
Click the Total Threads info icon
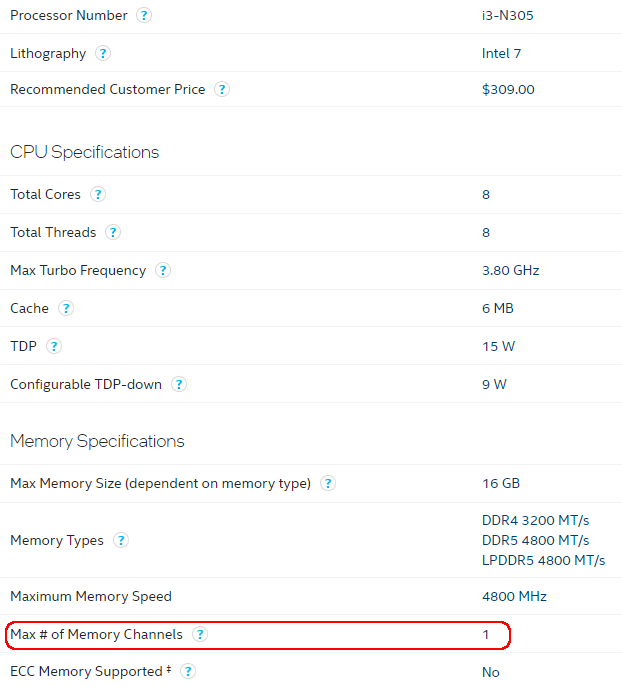(113, 232)
